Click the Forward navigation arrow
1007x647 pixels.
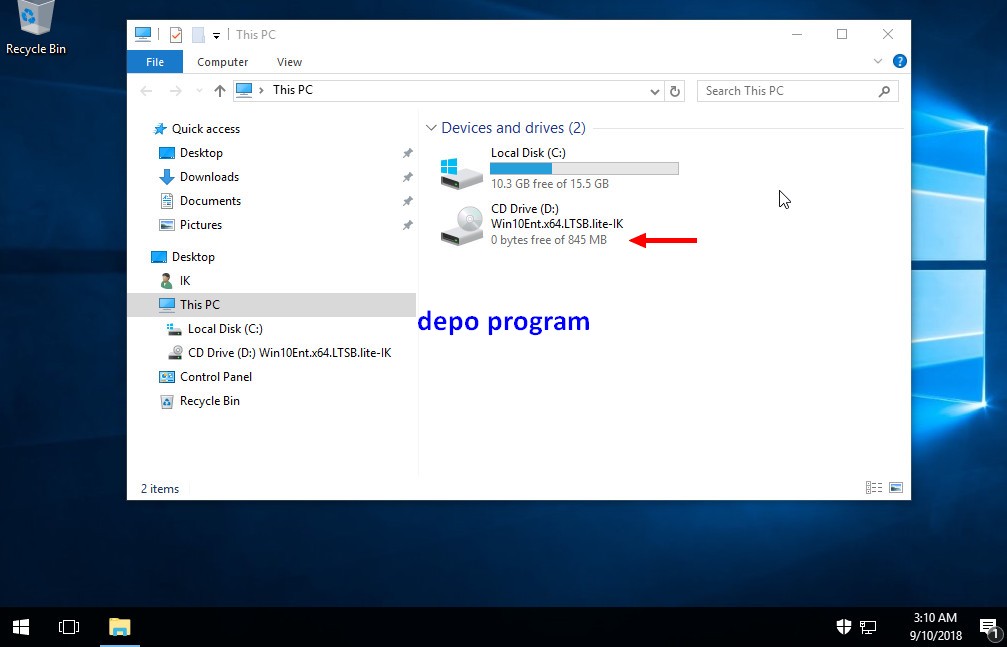pyautogui.click(x=175, y=91)
